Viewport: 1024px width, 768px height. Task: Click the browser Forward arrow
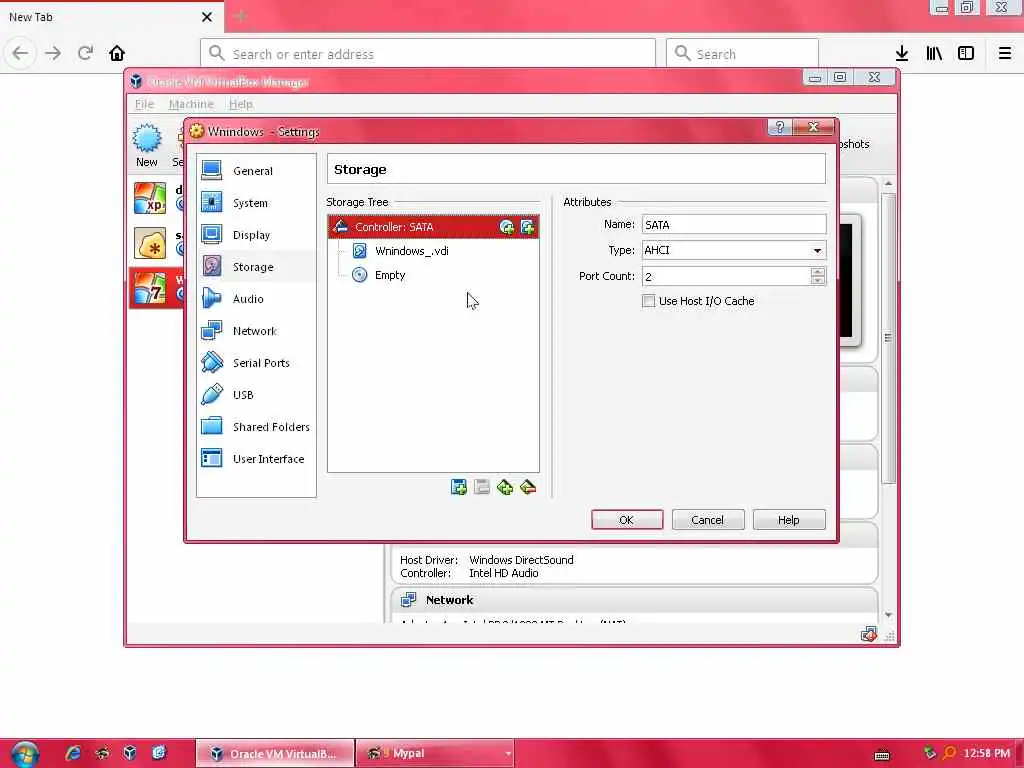(x=53, y=54)
